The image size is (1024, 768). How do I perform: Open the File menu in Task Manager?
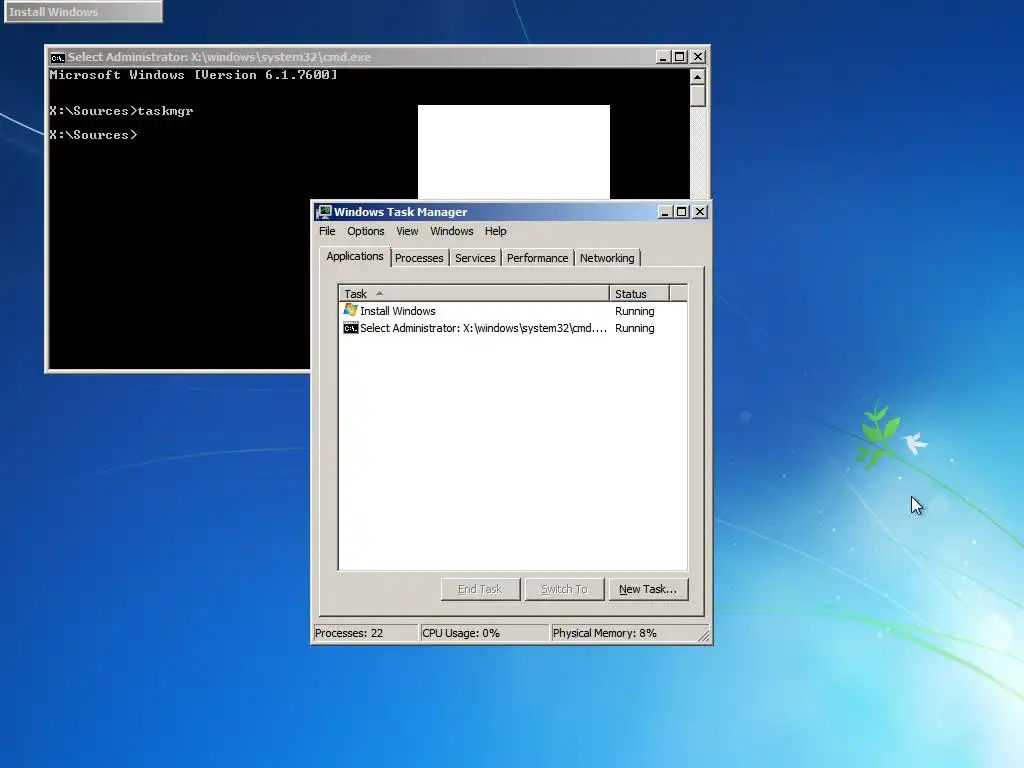327,231
